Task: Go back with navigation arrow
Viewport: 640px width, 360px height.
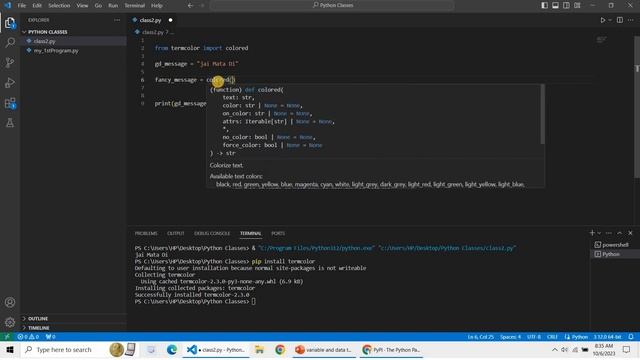Action: (x=190, y=5)
